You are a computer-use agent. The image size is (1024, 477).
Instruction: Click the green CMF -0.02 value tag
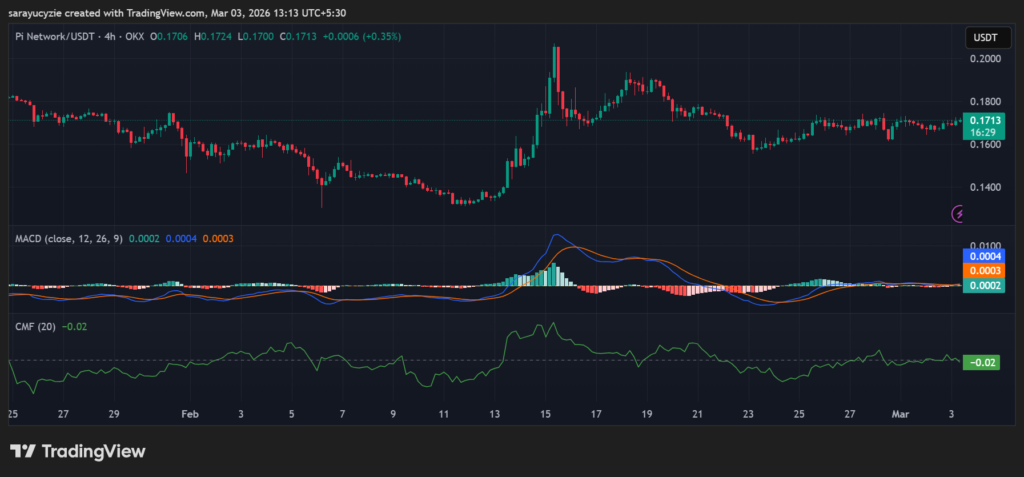[980, 363]
